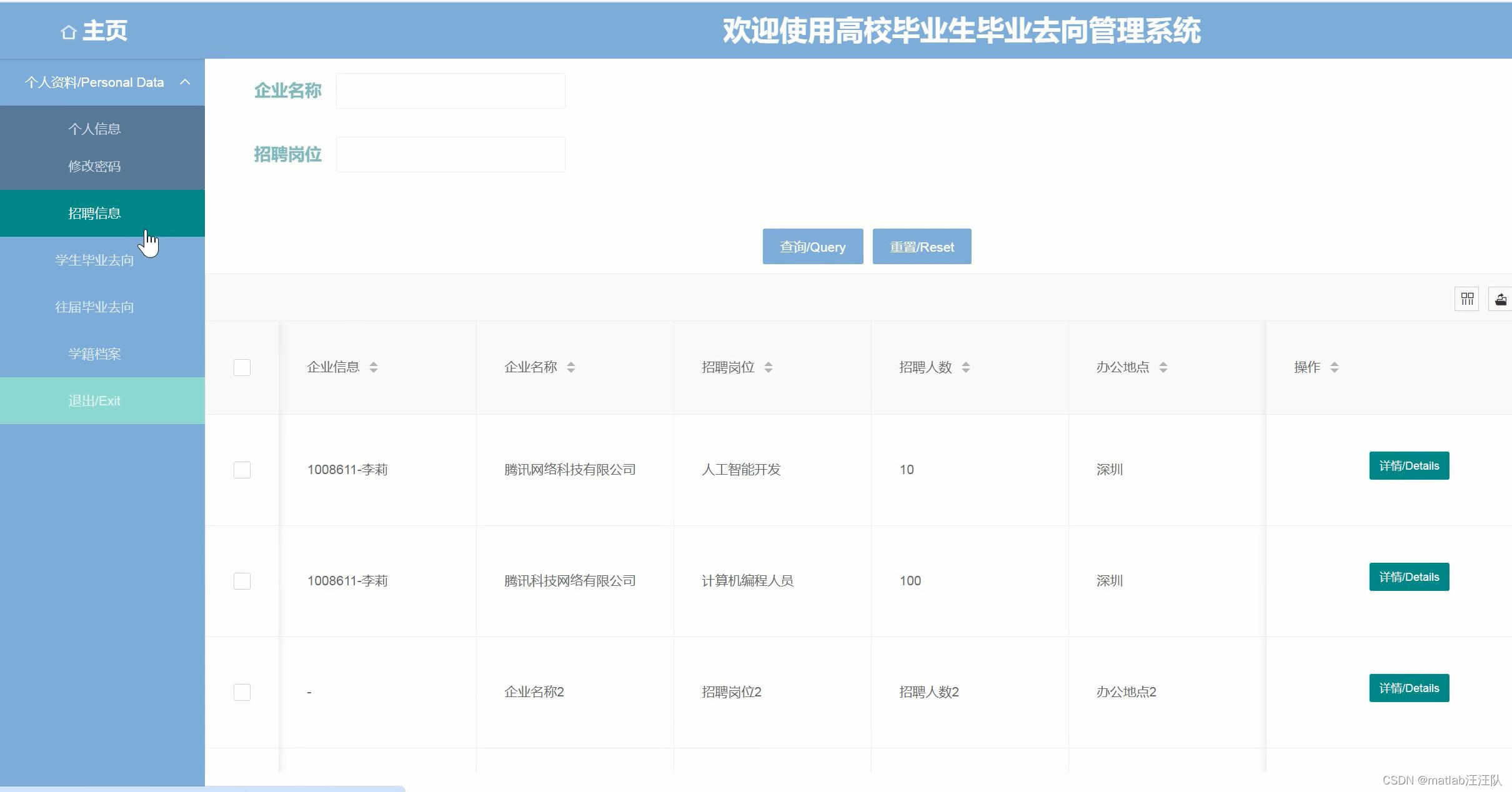Toggle the select-all header checkbox
This screenshot has width=1512, height=792.
[242, 367]
